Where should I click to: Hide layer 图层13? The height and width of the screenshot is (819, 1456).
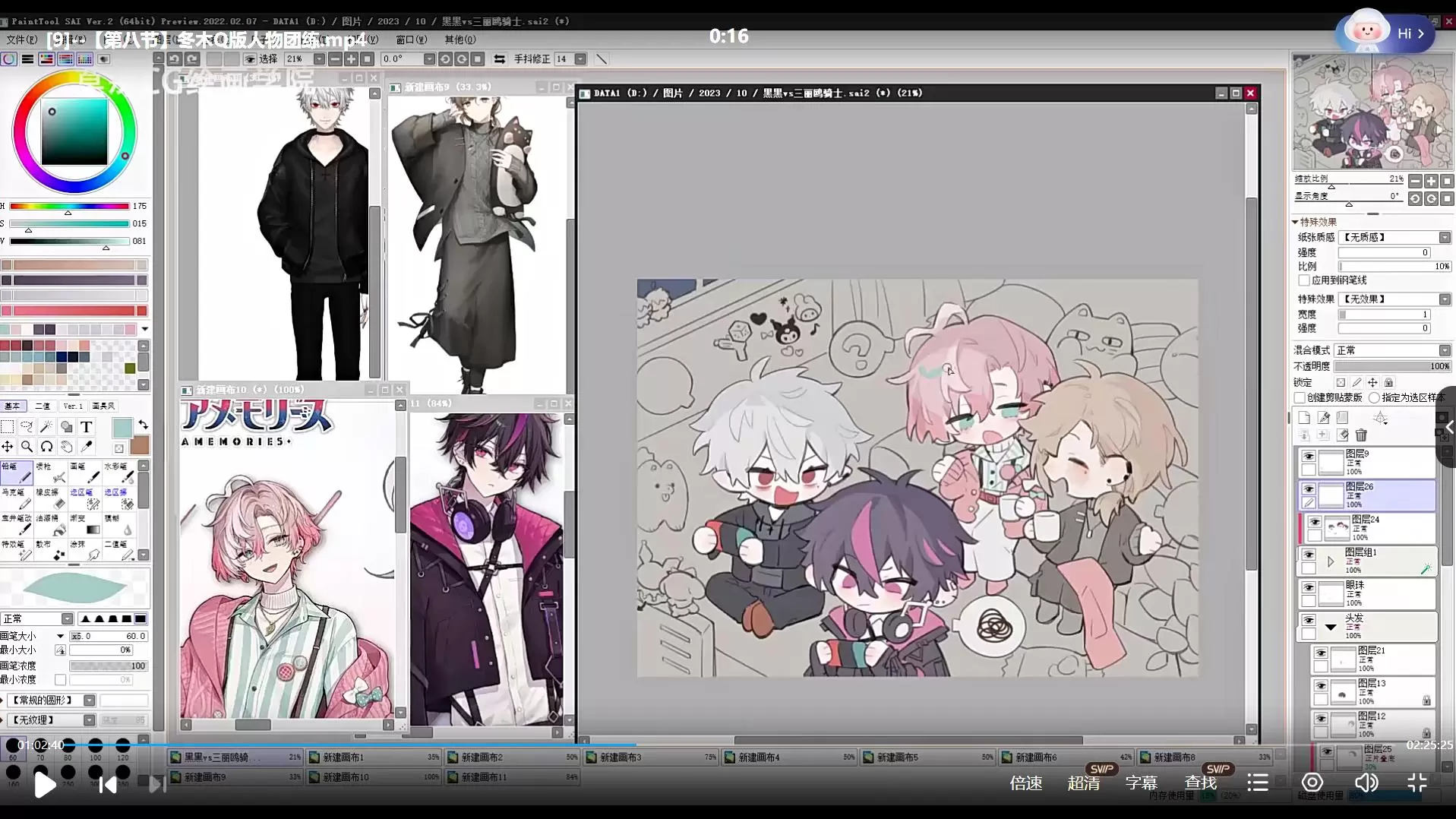pos(1321,686)
